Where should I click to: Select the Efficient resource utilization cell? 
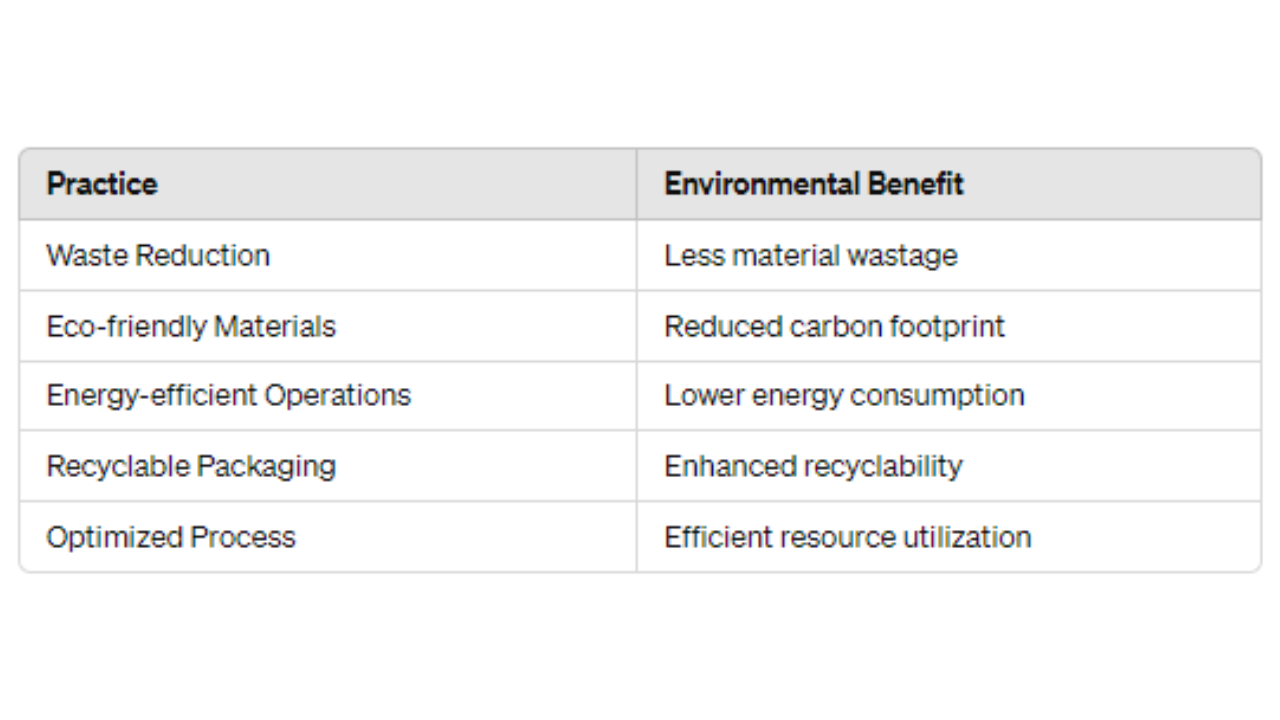(949, 537)
